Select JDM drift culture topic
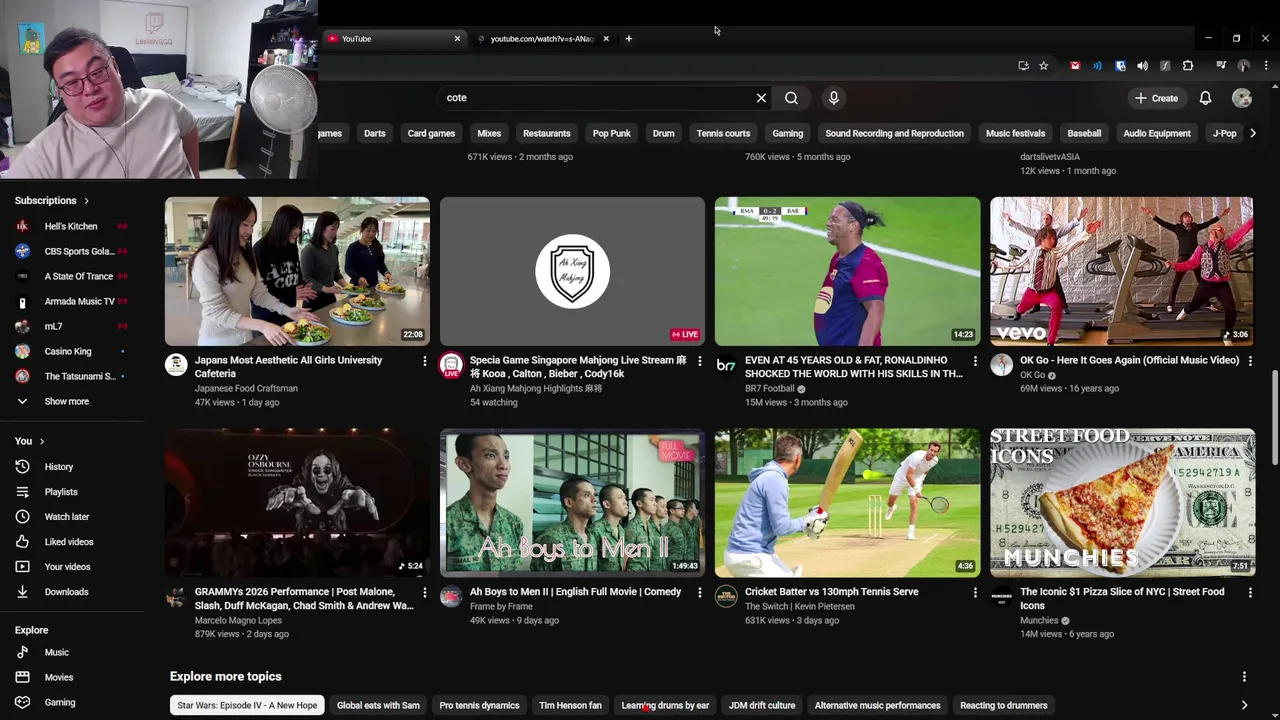This screenshot has width=1280, height=720. 762,705
